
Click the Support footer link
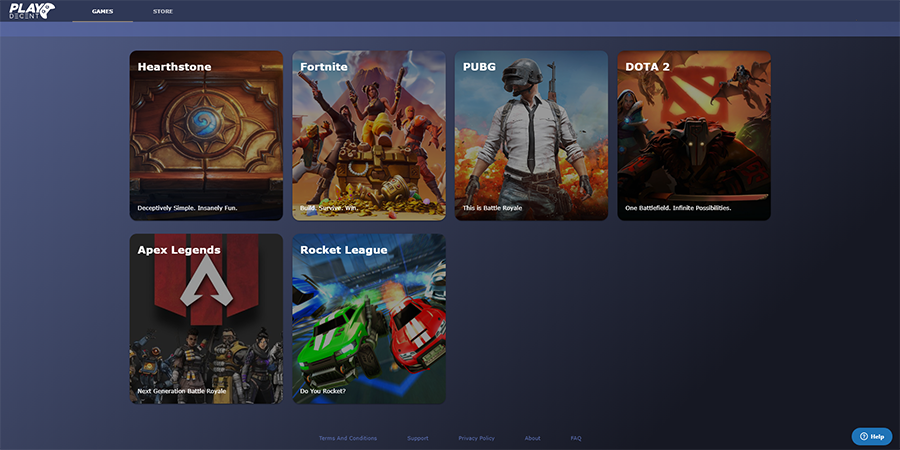point(418,438)
